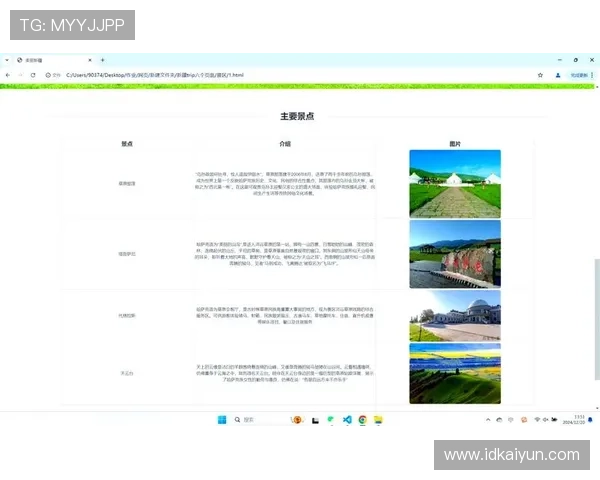
Task: Click the second row's attraction name cell
Action: pos(127,254)
